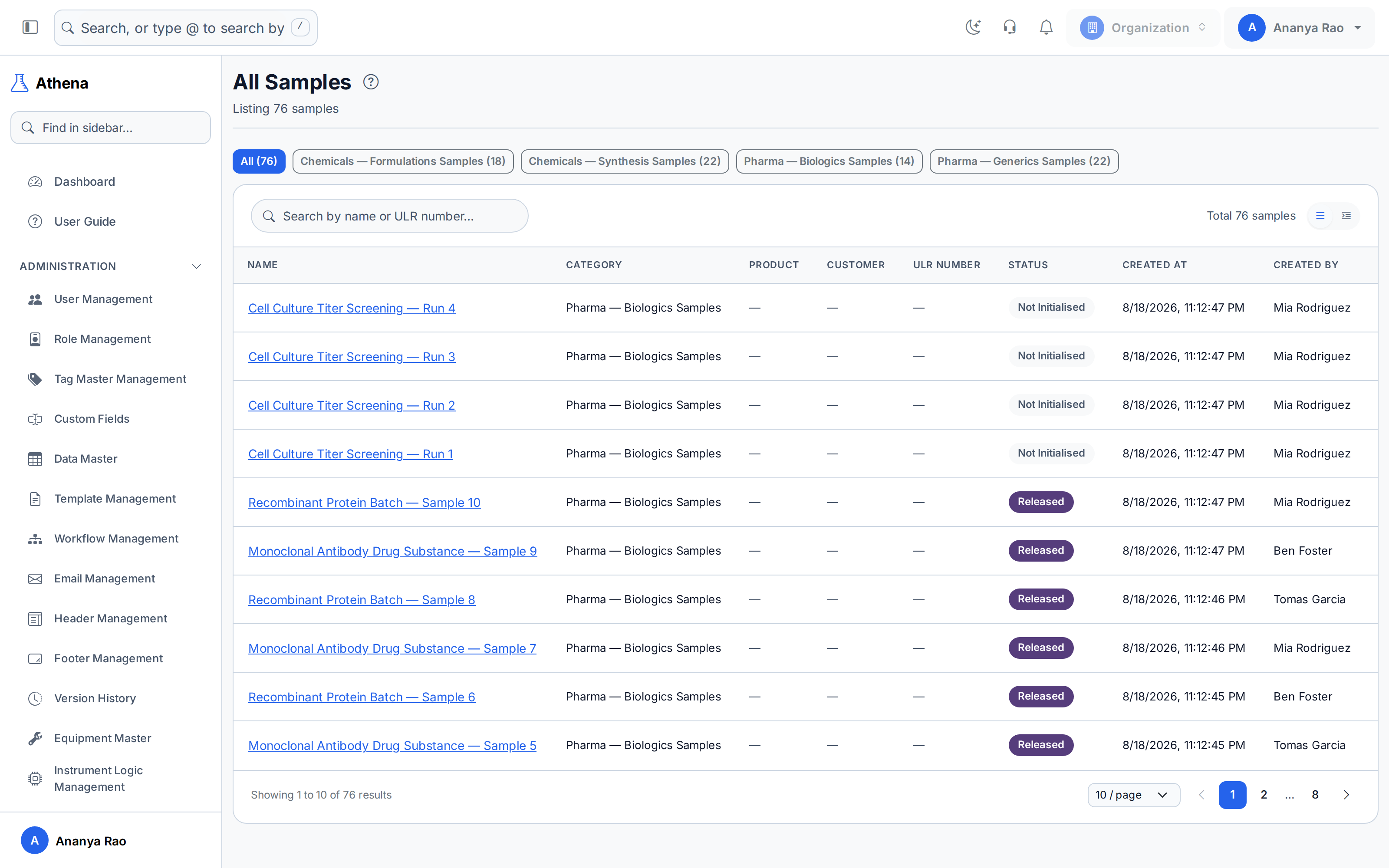The height and width of the screenshot is (868, 1389).
Task: Click Tag Master Management tag icon
Action: pos(35,379)
